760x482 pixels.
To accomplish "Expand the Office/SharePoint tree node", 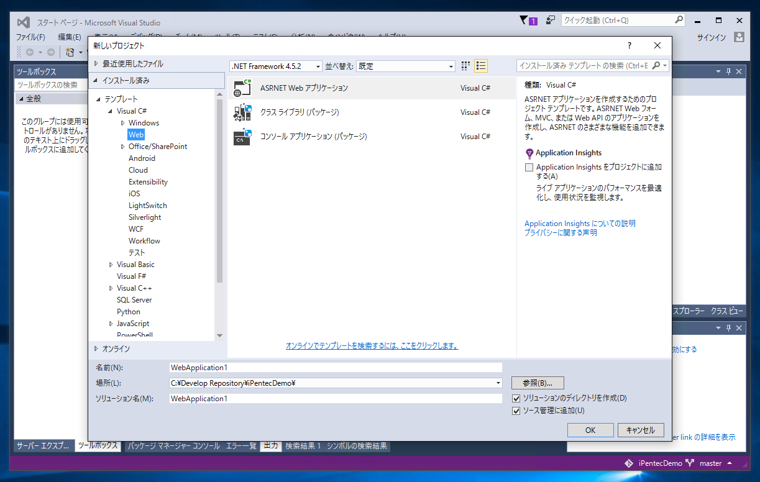I will (x=123, y=146).
